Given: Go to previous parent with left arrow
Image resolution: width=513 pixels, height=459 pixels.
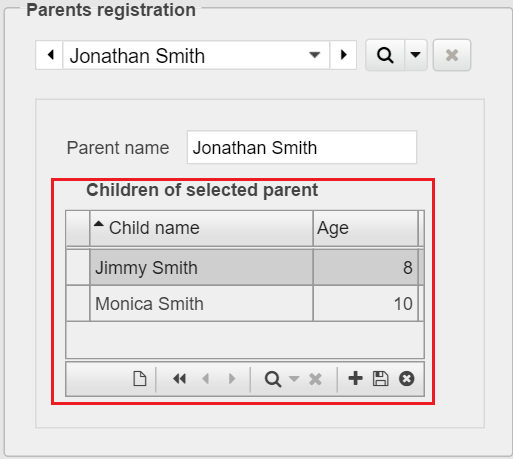Looking at the screenshot, I should [50, 55].
